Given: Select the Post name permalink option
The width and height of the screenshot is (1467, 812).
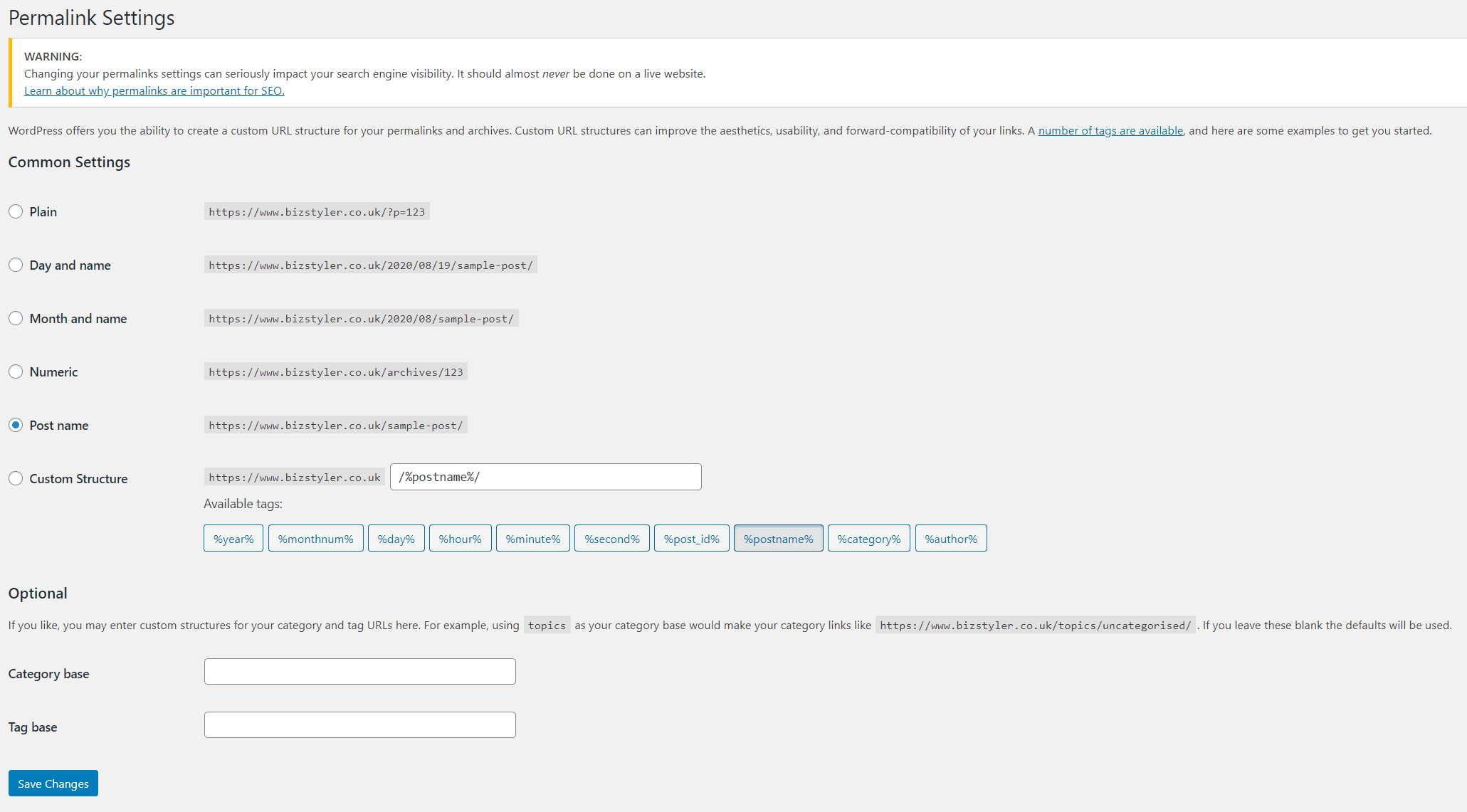Looking at the screenshot, I should (x=15, y=425).
